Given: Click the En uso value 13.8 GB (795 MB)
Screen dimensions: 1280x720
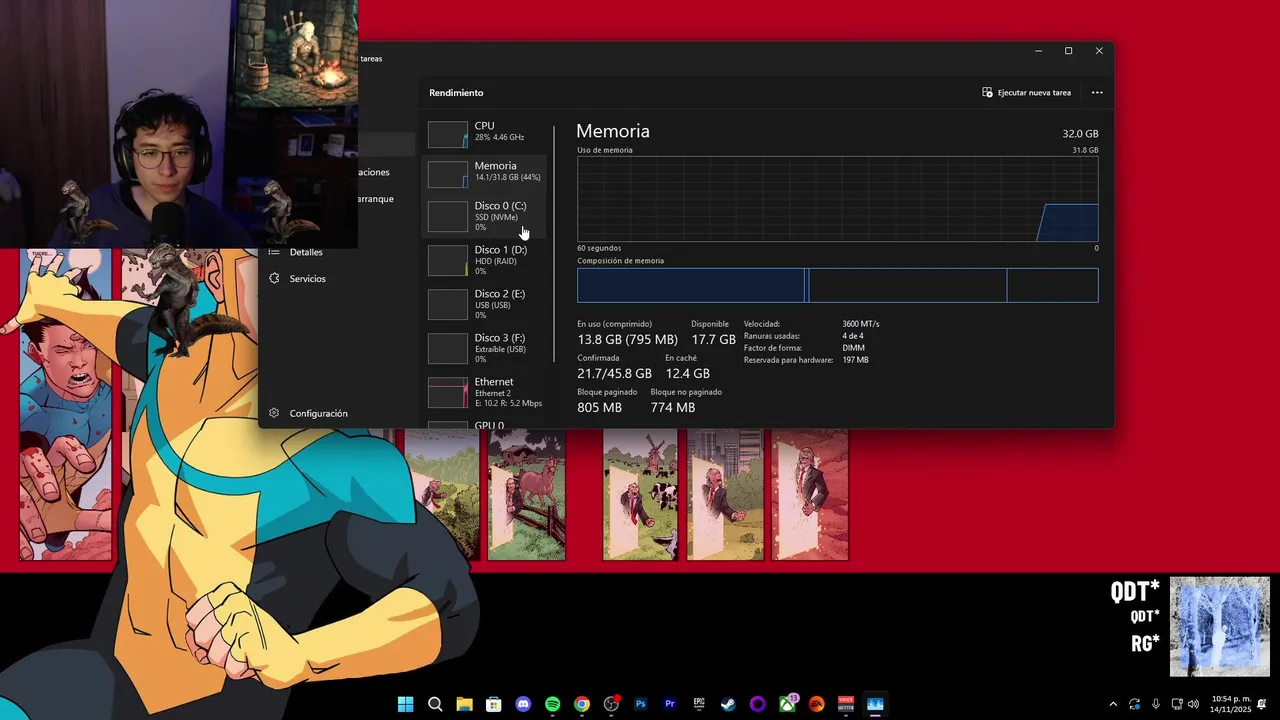Looking at the screenshot, I should pos(627,340).
